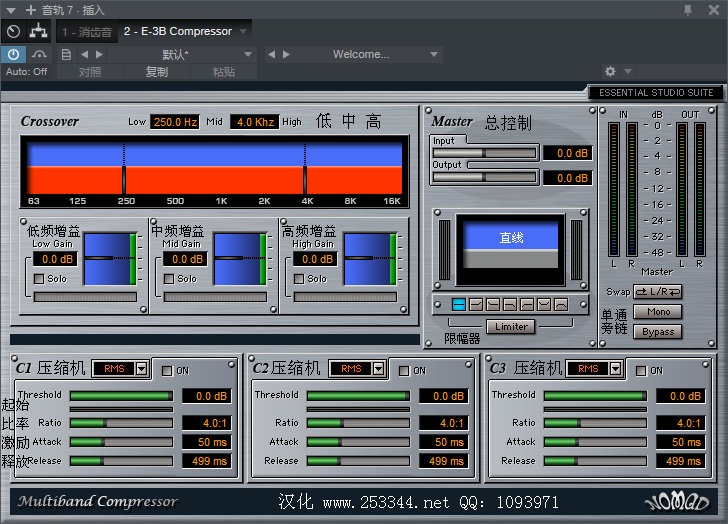The image size is (728, 524).
Task: Expand the E-3B Compressor plugin dropdown arrow
Action: (x=243, y=32)
